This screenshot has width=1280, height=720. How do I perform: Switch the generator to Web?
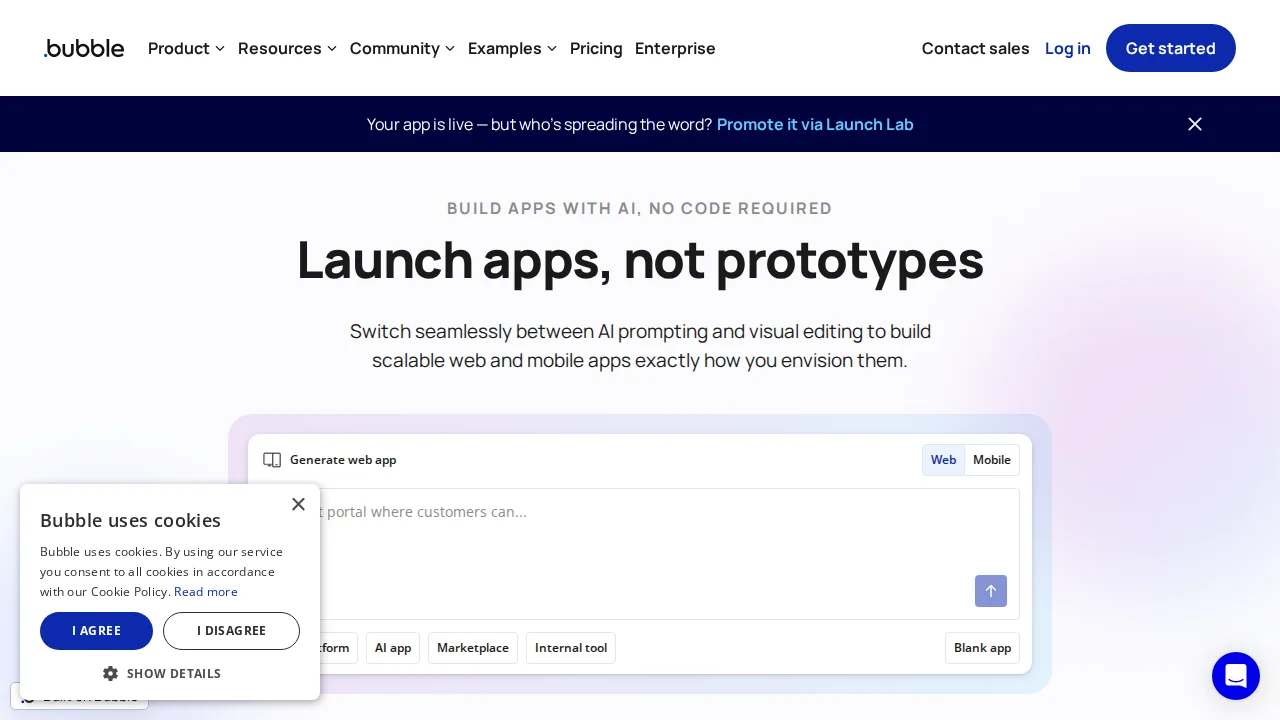(x=943, y=460)
